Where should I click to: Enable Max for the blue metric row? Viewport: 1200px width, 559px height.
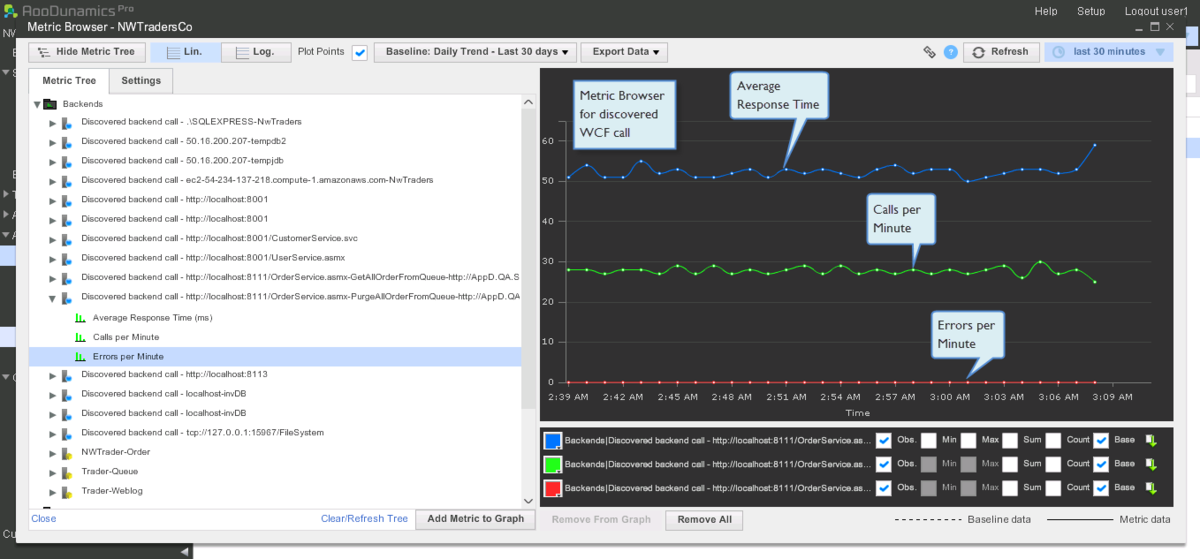(x=969, y=440)
